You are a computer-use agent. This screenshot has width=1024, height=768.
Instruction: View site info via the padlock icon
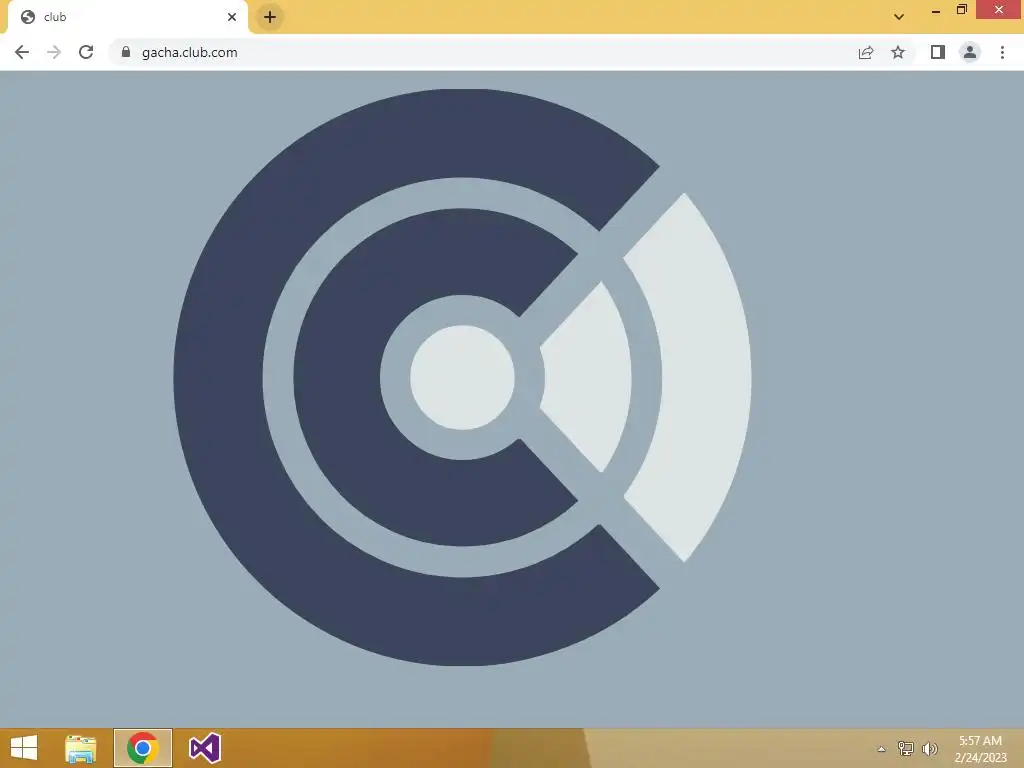click(x=125, y=52)
